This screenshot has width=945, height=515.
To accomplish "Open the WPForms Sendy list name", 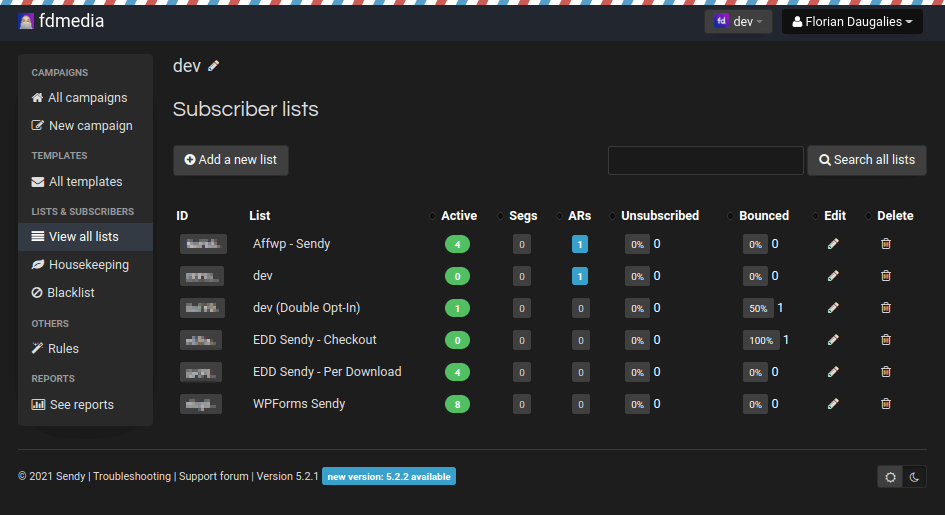I will (299, 404).
